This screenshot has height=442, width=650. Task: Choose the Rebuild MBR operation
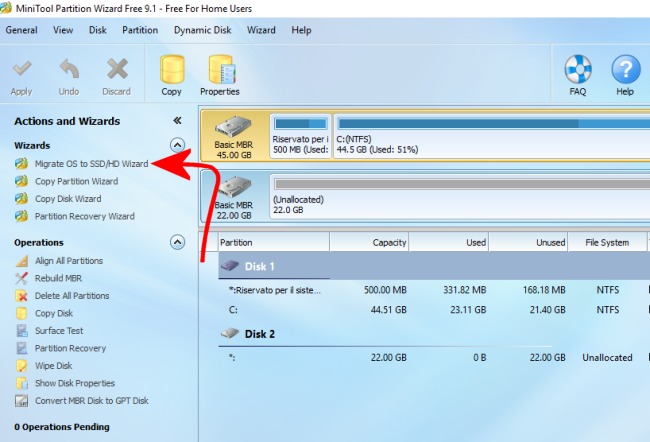[58, 278]
